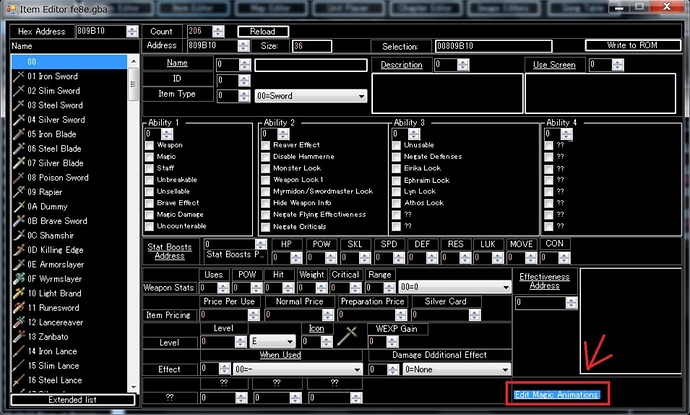Click the Rapier weapon icon in list
The height and width of the screenshot is (415, 690).
pyautogui.click(x=19, y=192)
